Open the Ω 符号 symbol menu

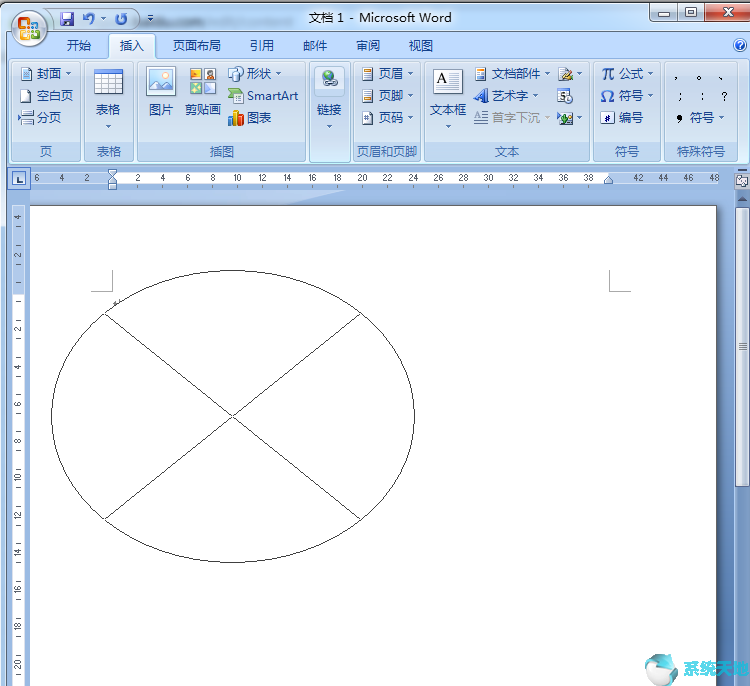point(627,96)
